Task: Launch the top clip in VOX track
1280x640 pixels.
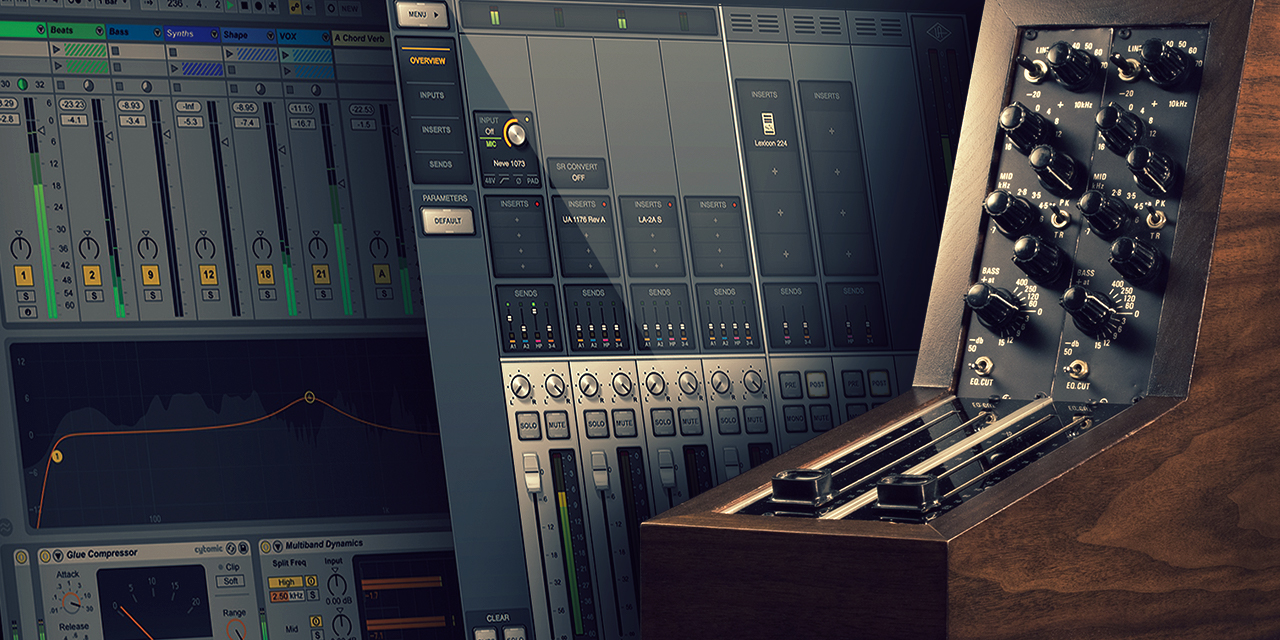Action: point(285,56)
